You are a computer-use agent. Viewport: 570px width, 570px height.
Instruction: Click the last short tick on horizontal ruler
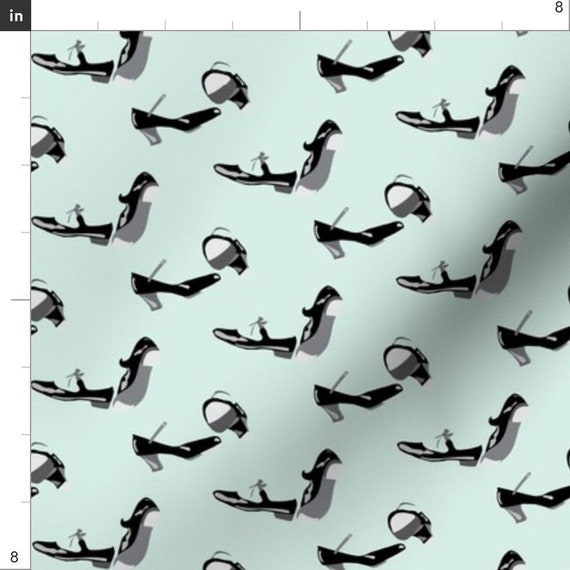502,25
